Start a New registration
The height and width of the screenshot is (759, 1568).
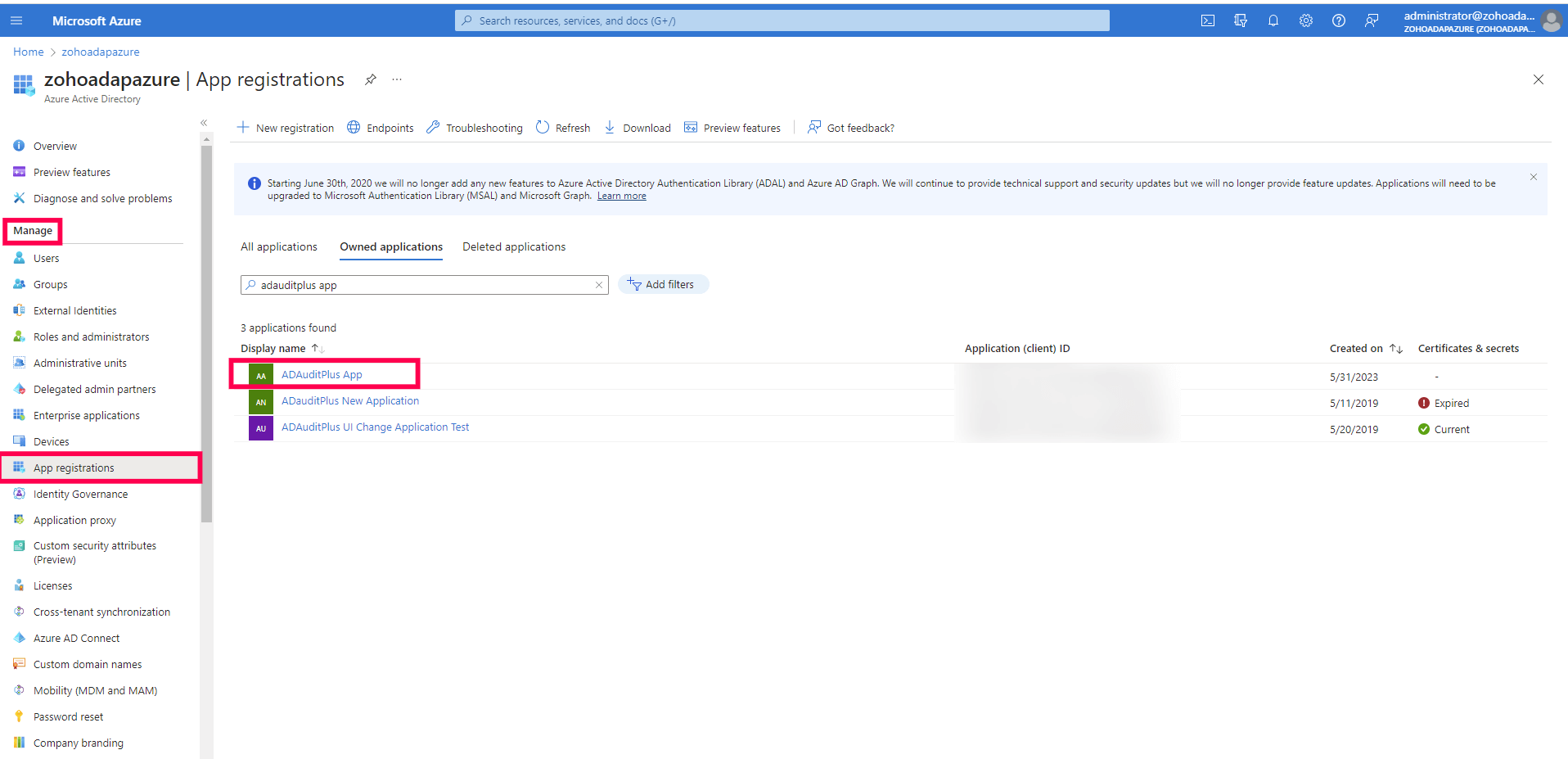pyautogui.click(x=285, y=128)
